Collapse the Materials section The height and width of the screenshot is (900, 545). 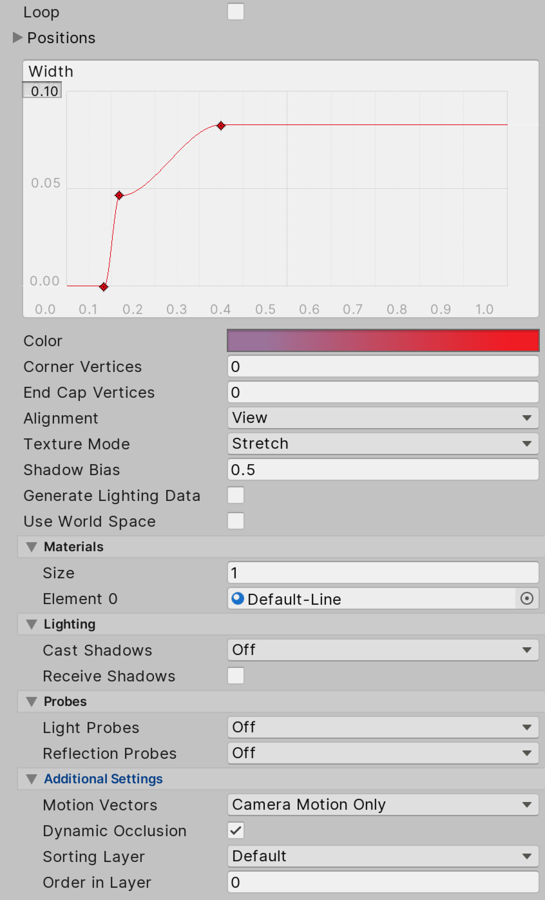coord(32,546)
